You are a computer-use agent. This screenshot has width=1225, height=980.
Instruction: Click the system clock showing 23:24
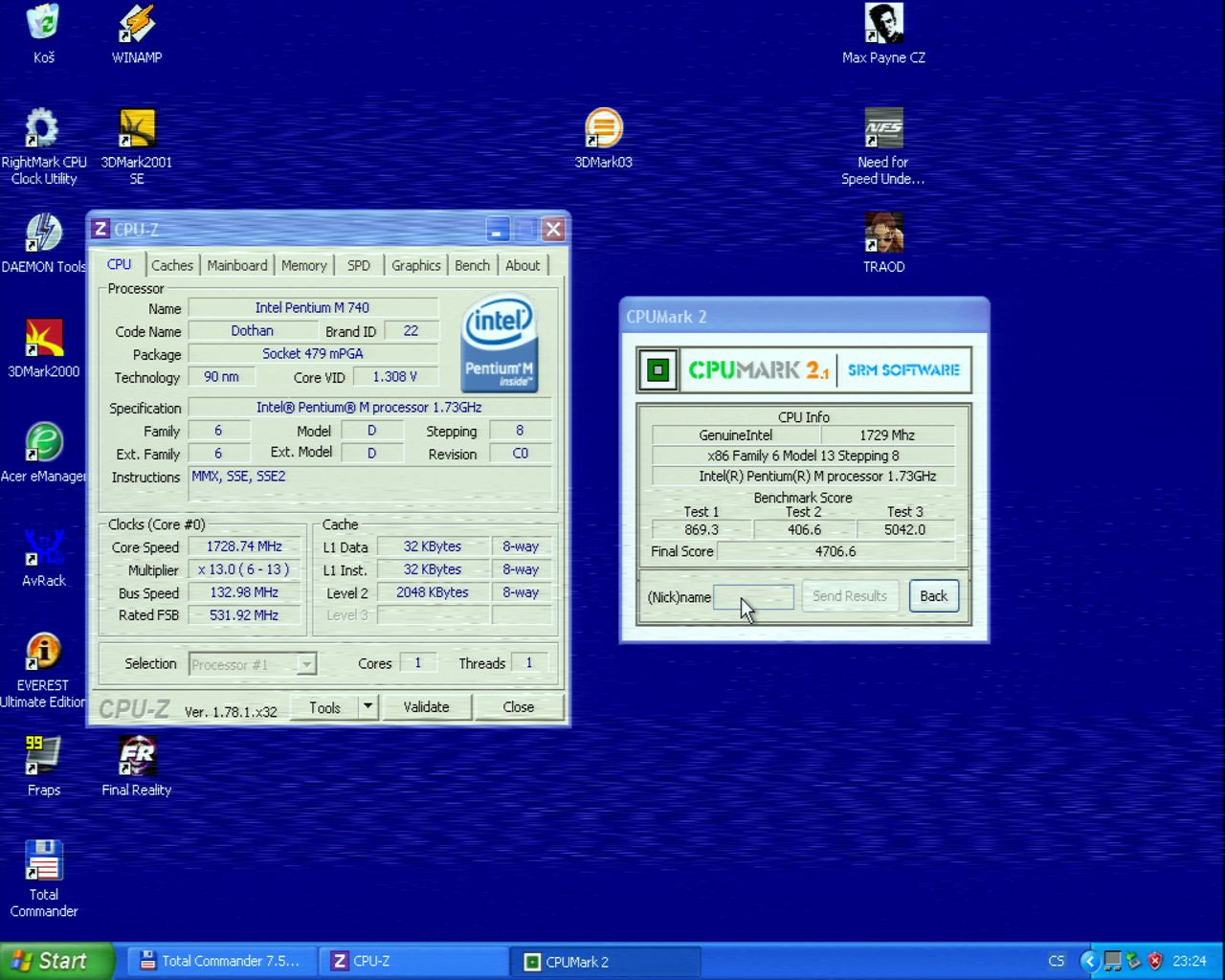(1190, 961)
